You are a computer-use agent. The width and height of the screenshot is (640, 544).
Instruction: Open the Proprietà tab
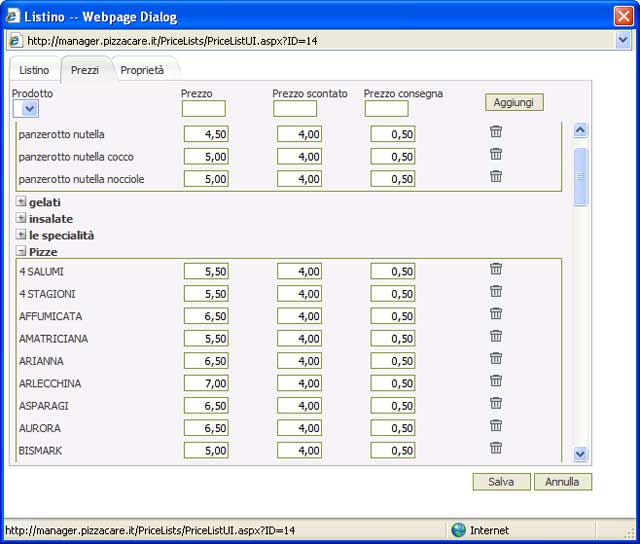[142, 70]
